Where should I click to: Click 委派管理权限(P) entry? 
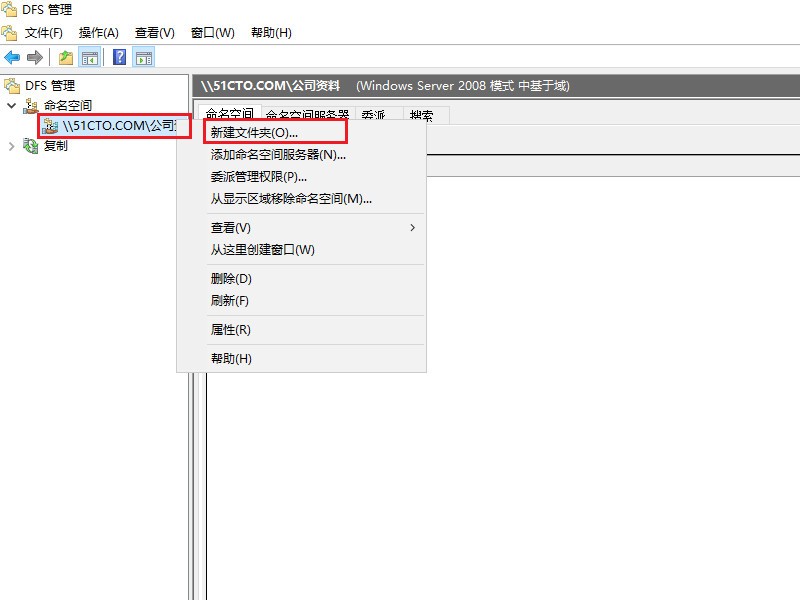point(253,175)
